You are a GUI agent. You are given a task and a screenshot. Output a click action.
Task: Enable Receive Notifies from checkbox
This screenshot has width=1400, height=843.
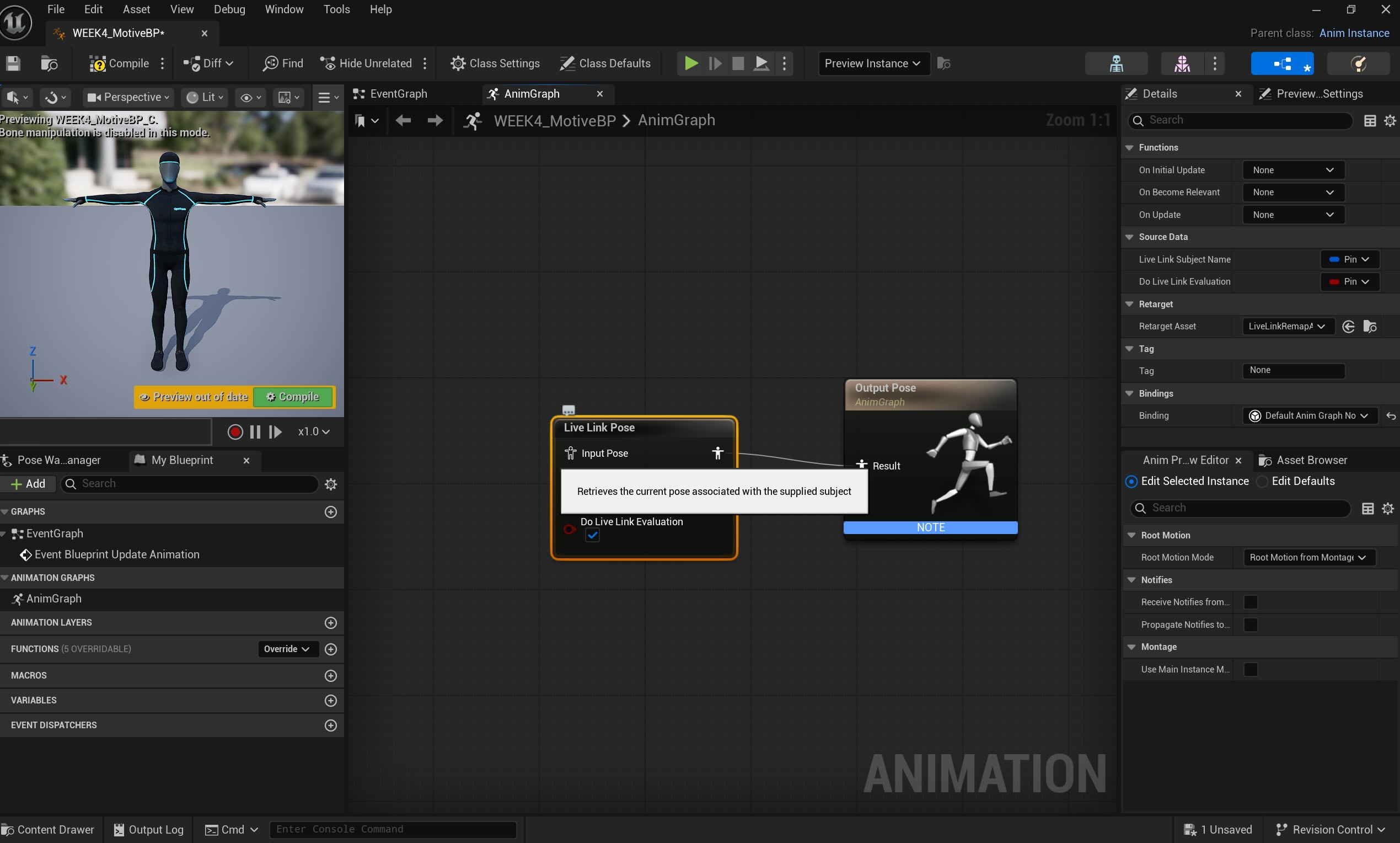click(x=1250, y=602)
